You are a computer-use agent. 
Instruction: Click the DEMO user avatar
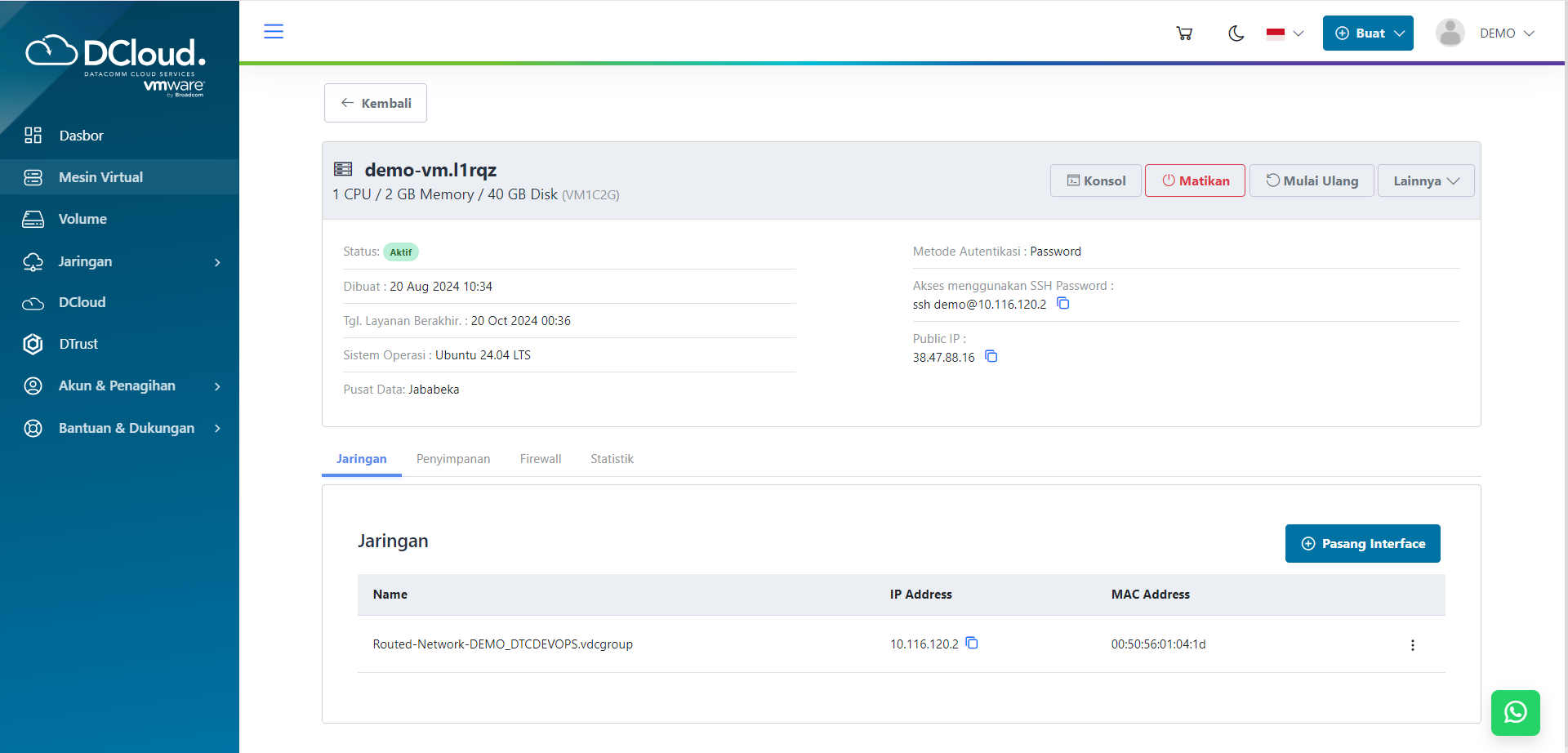pyautogui.click(x=1450, y=33)
